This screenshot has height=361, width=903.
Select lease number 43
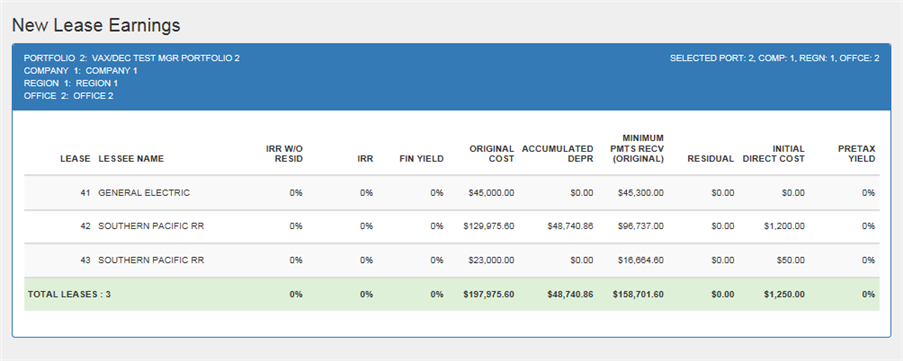pyautogui.click(x=85, y=260)
